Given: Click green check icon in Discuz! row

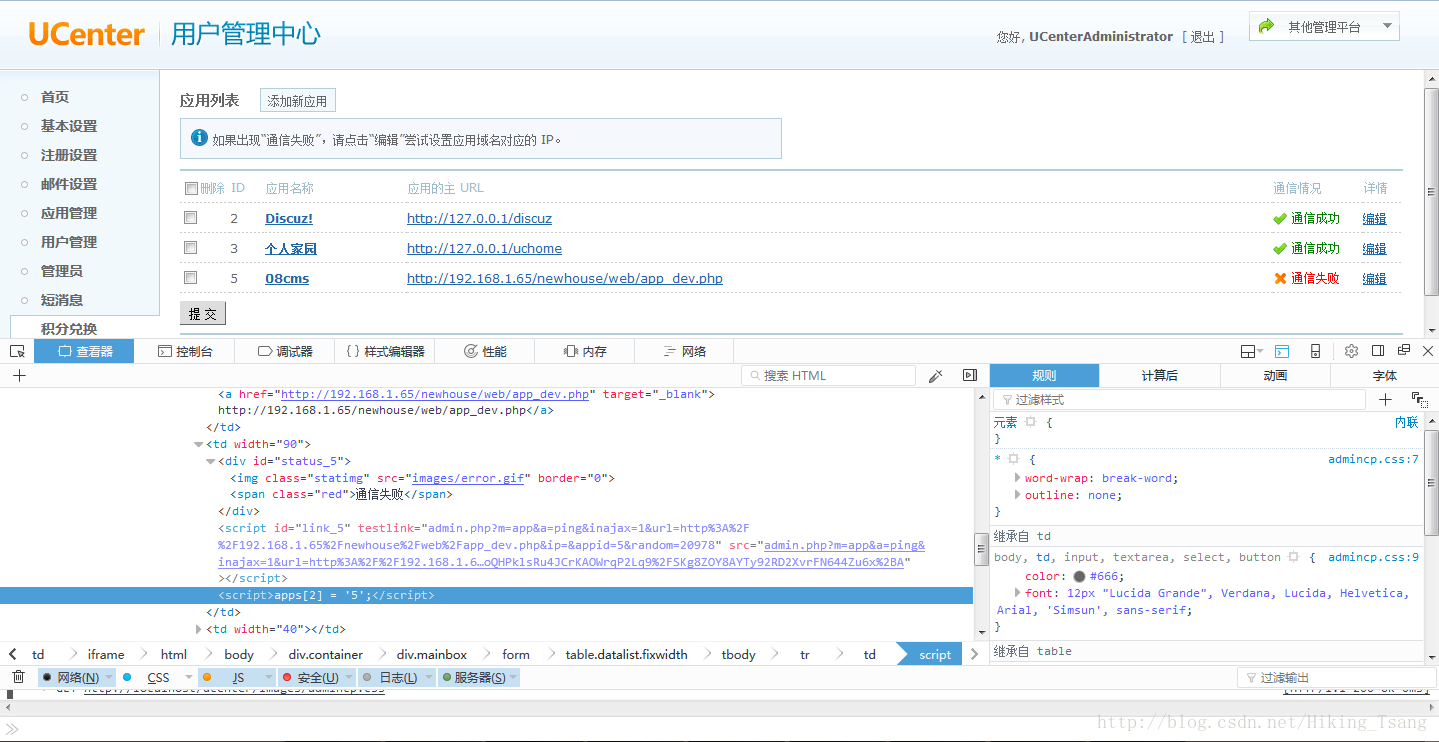Looking at the screenshot, I should (1279, 218).
